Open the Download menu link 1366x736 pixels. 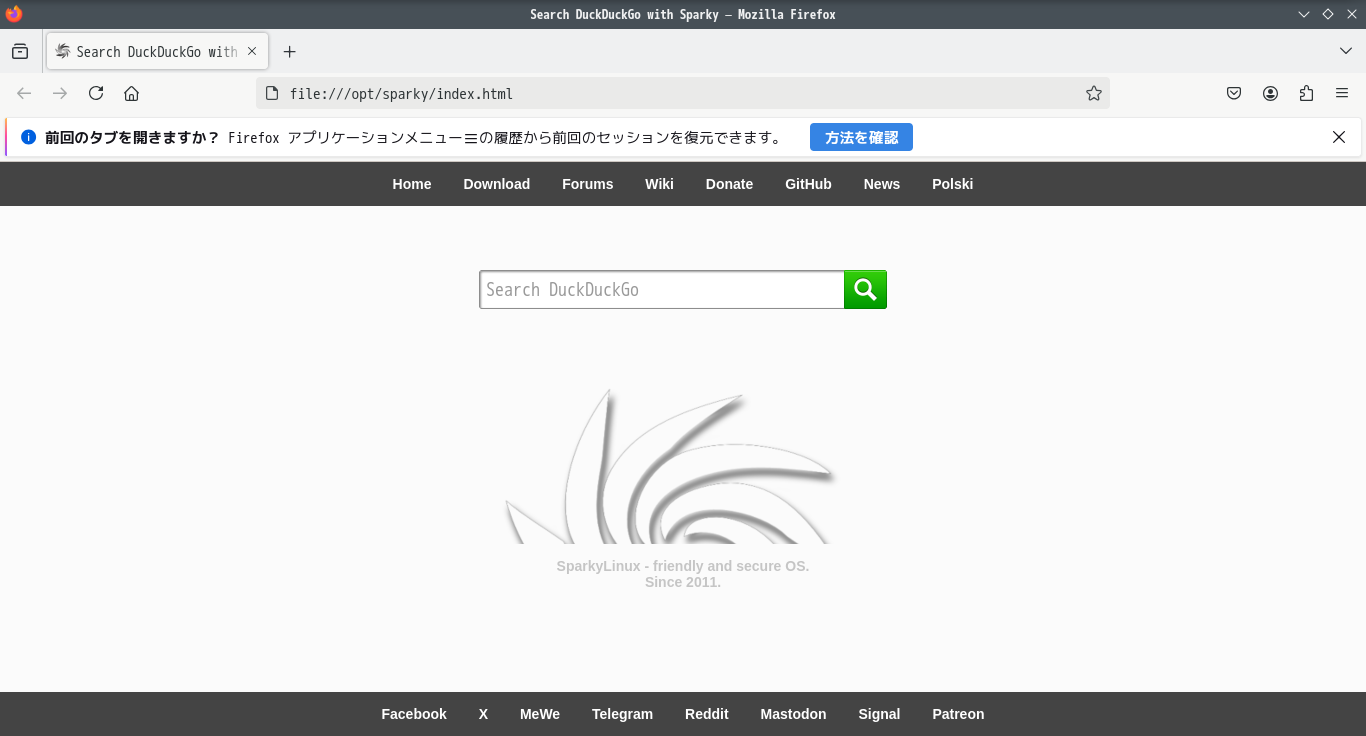click(x=497, y=184)
